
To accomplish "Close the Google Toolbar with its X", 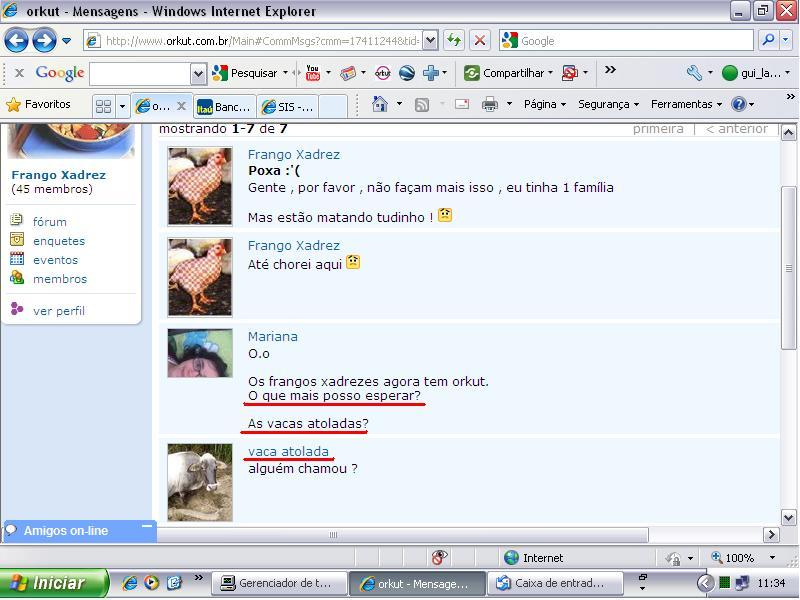I will coord(19,73).
